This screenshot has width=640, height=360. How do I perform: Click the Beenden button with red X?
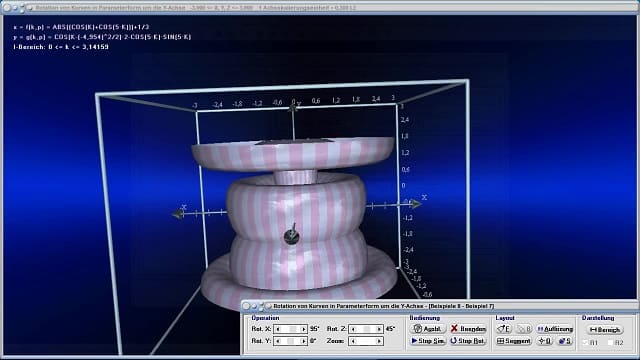(469, 329)
